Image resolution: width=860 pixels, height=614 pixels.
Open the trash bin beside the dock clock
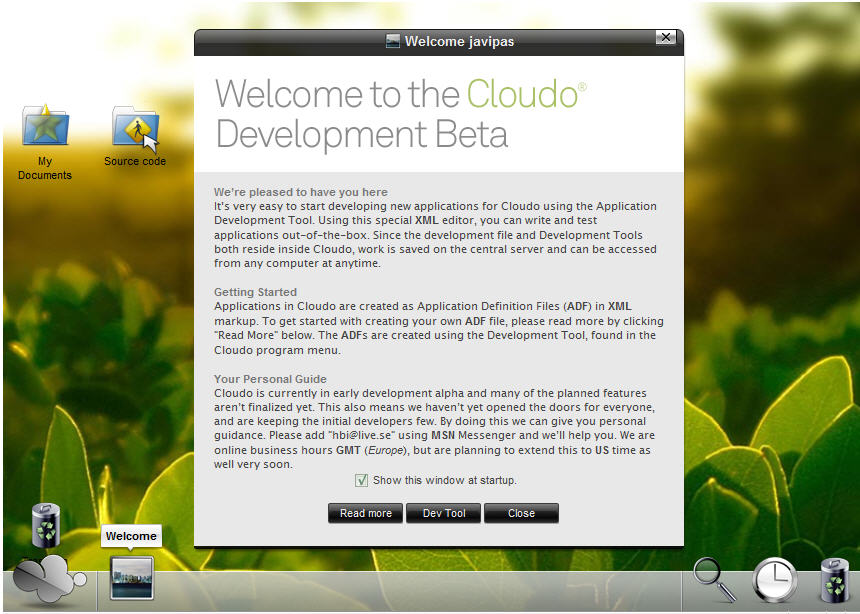(834, 581)
